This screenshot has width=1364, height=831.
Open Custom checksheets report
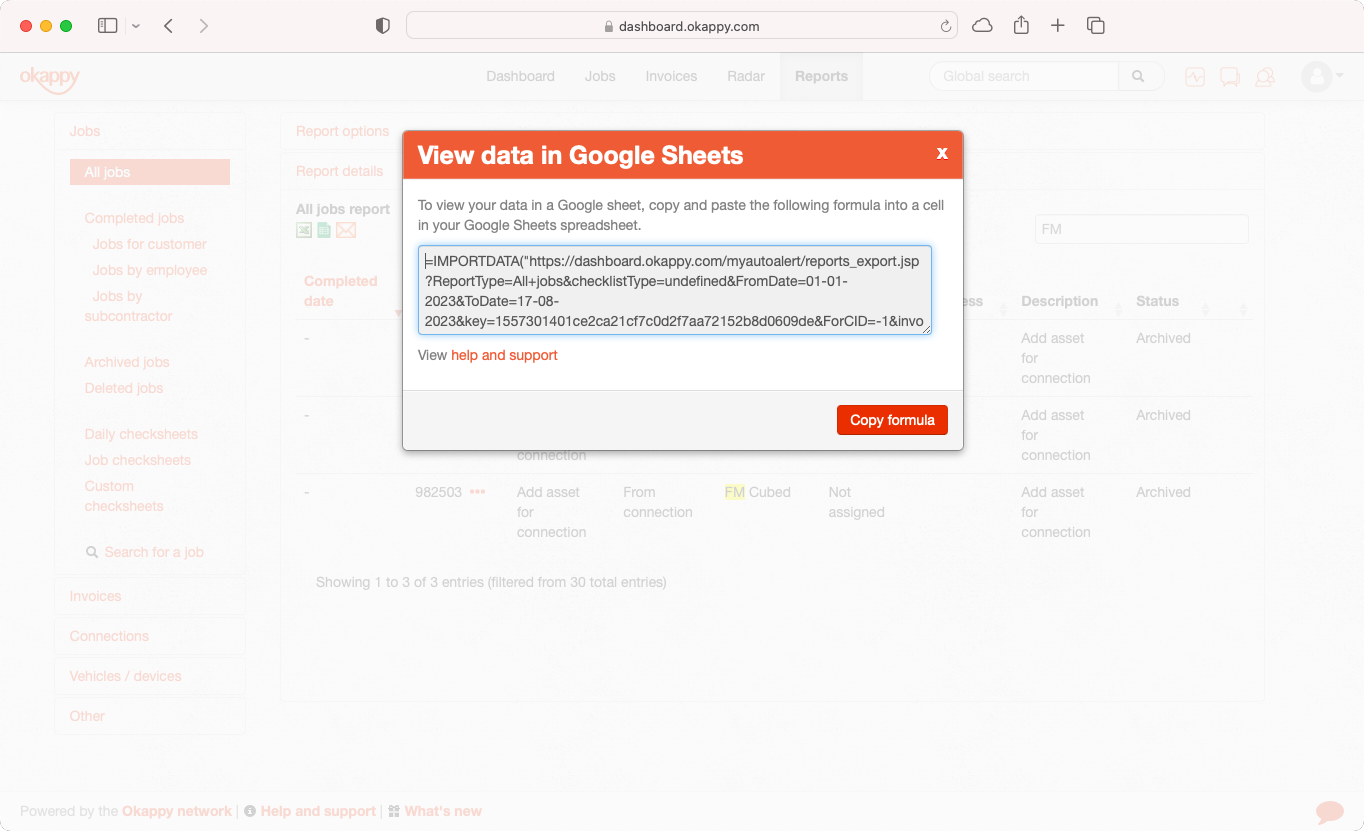click(123, 496)
